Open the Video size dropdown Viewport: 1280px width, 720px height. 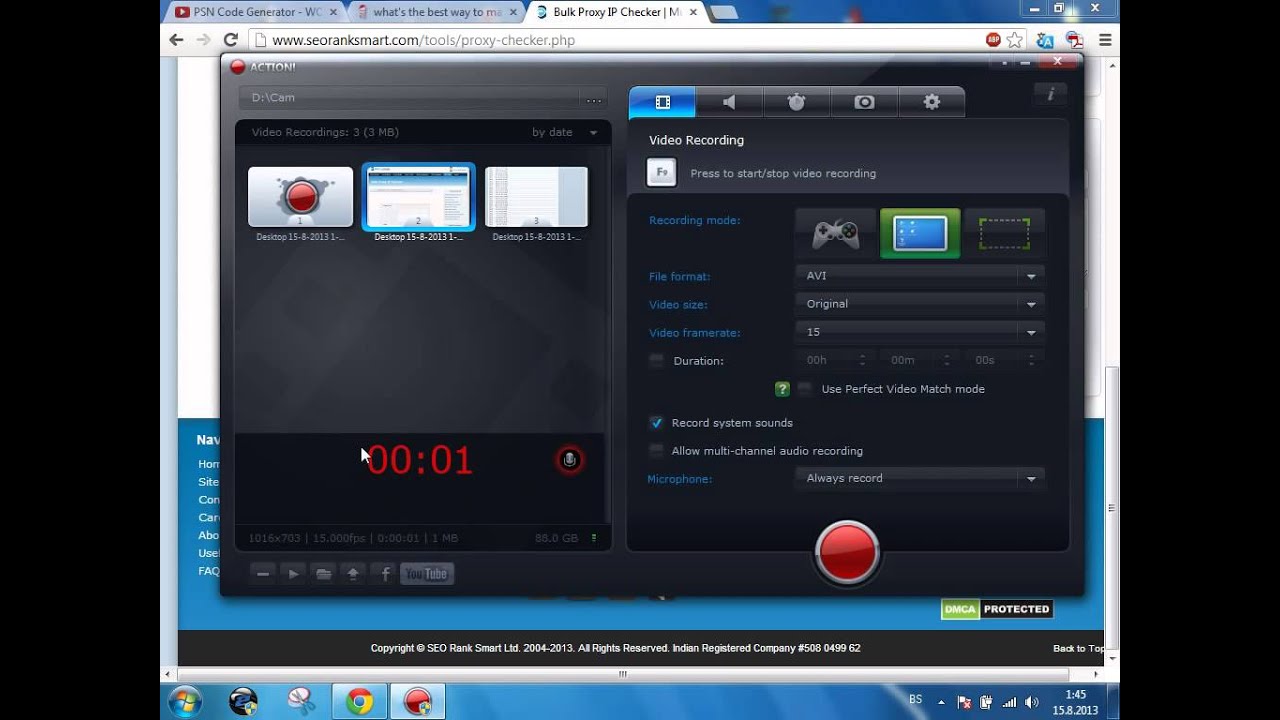[920, 304]
